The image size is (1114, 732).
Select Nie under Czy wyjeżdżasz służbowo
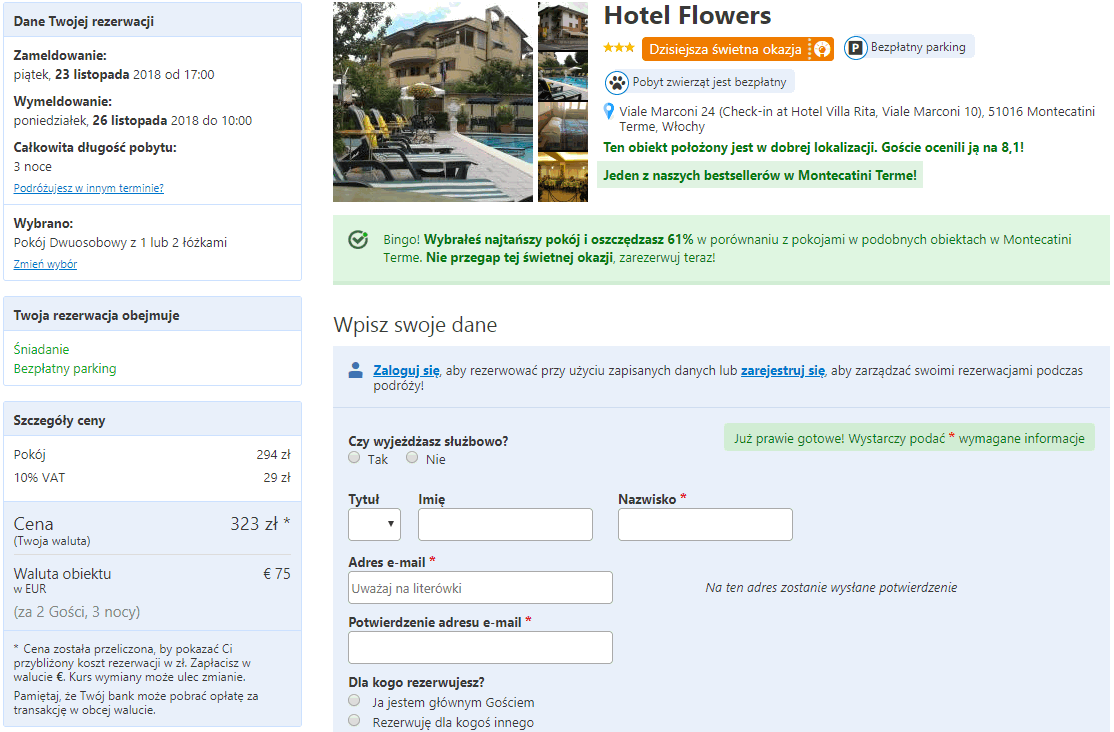coord(411,457)
